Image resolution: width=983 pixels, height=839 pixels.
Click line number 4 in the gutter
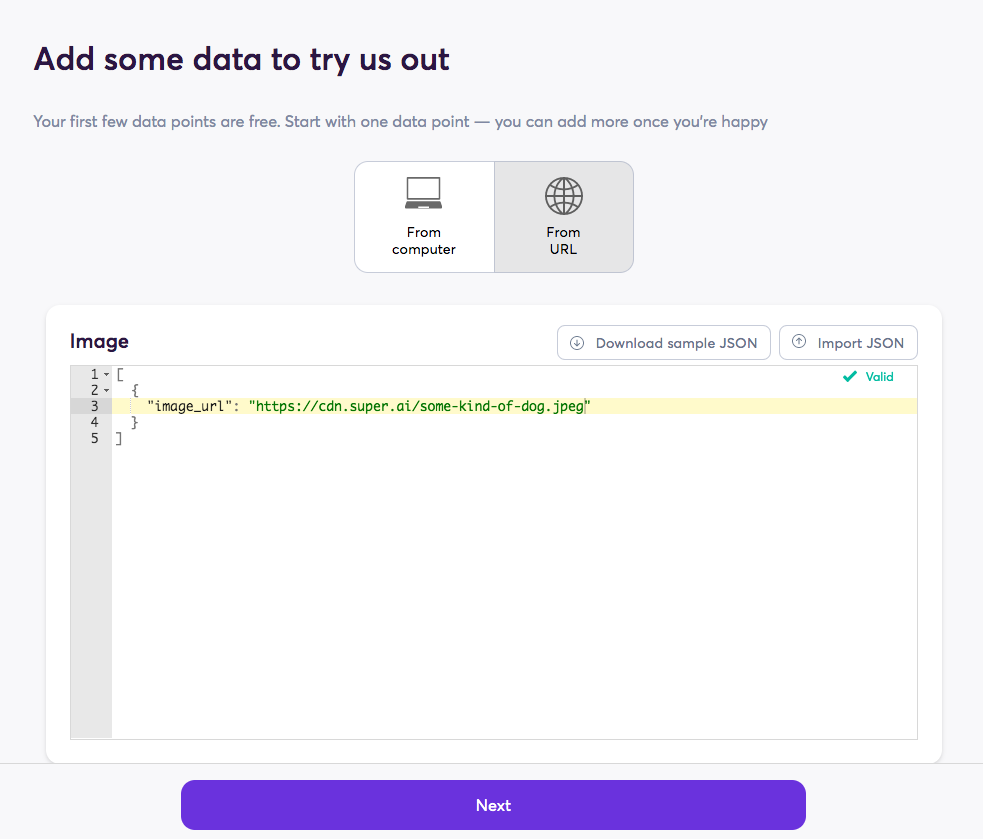pos(95,422)
